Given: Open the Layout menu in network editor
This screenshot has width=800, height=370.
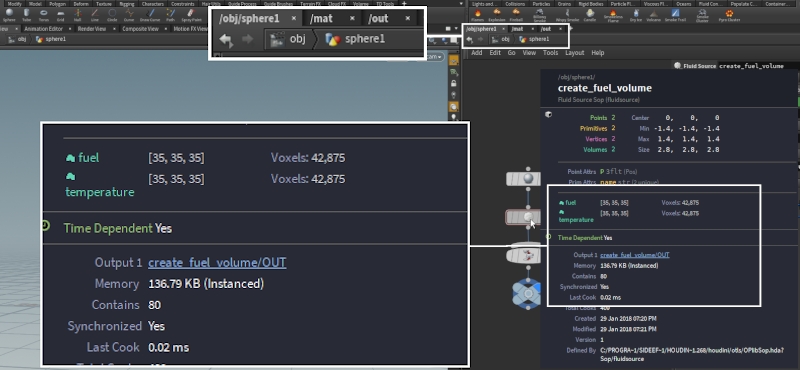Looking at the screenshot, I should coord(574,53).
